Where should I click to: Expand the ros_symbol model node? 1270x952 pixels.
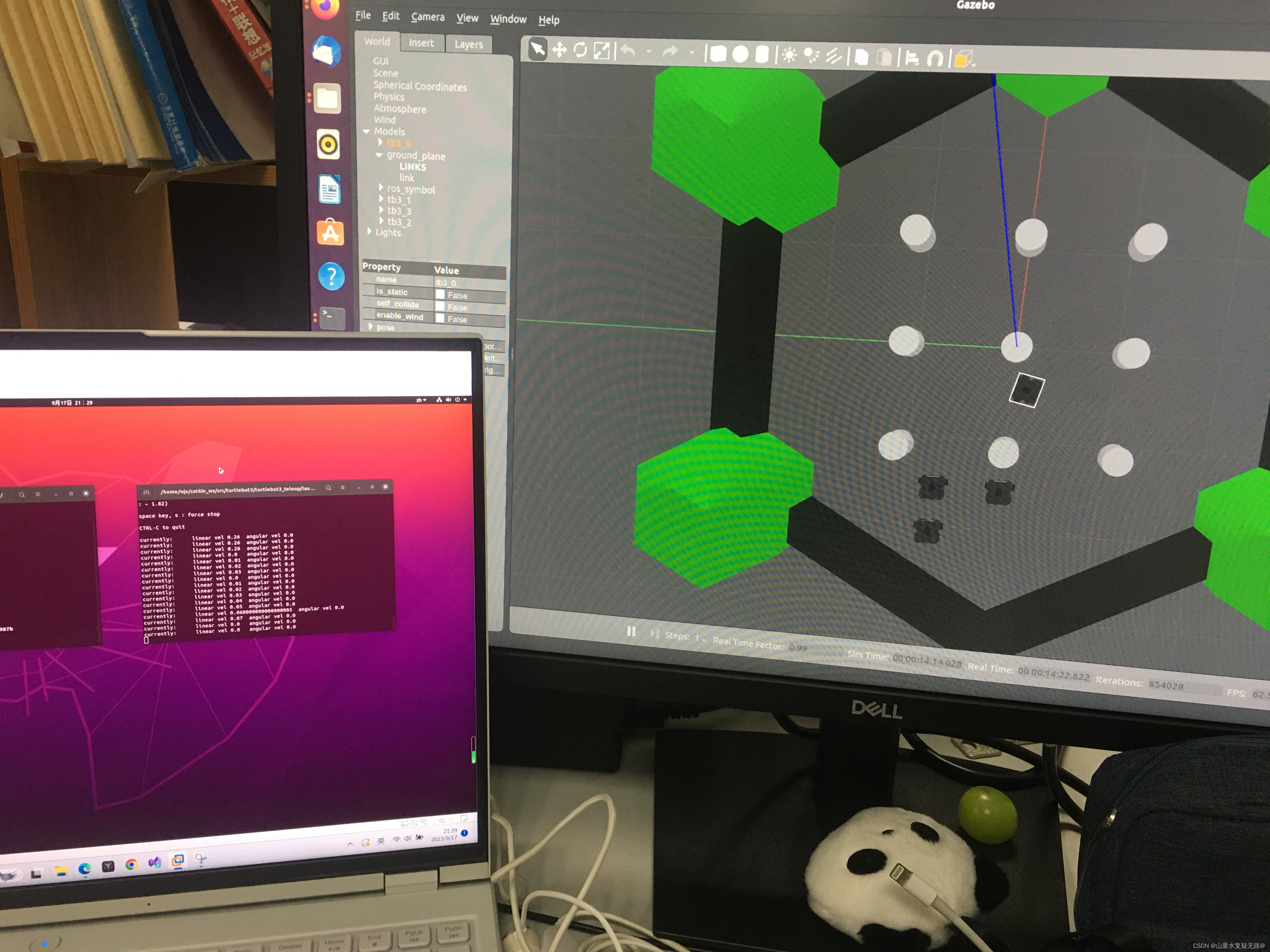381,188
